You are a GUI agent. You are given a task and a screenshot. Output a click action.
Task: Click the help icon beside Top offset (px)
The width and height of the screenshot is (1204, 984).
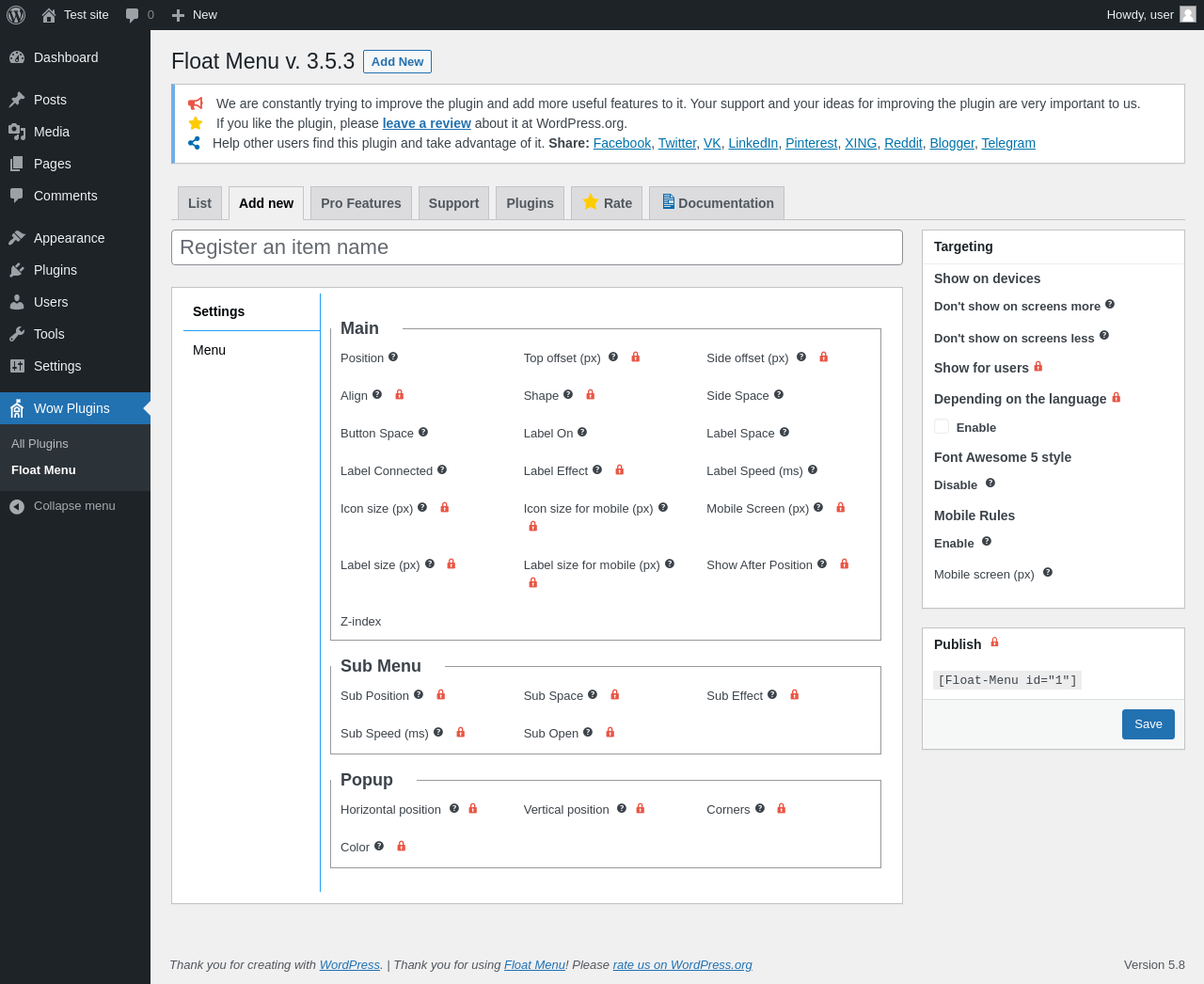(x=613, y=357)
